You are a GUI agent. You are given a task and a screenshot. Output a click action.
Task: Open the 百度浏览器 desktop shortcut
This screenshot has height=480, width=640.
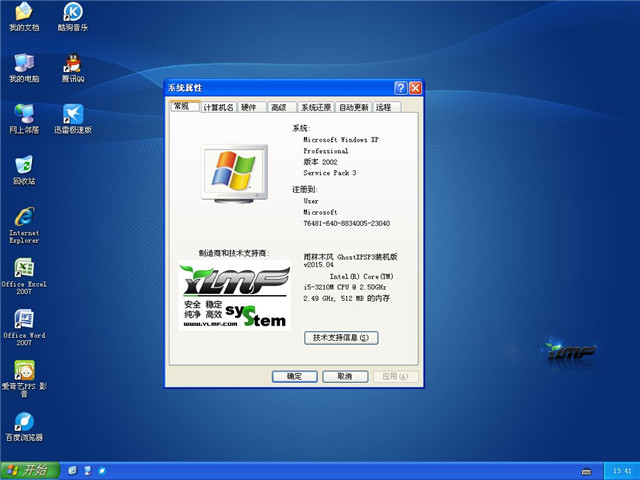point(24,427)
